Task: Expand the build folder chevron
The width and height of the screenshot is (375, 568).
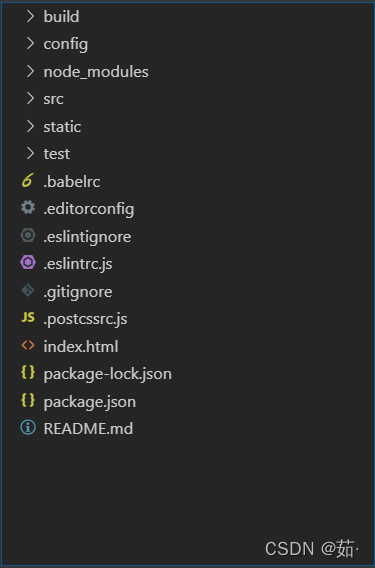Action: coord(30,16)
